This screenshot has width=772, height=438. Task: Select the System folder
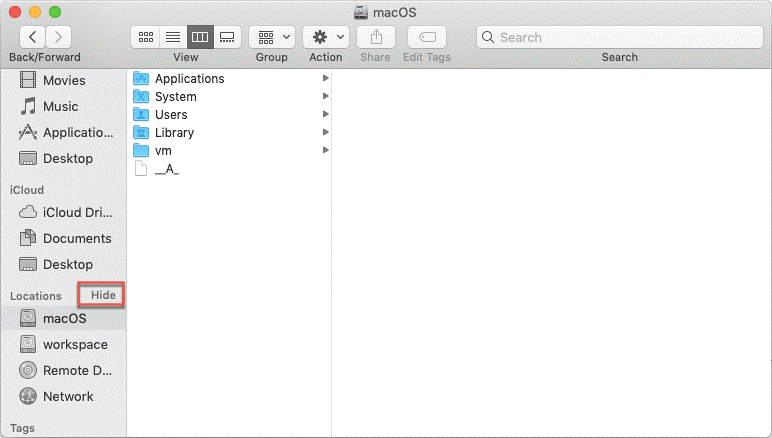[x=229, y=96]
